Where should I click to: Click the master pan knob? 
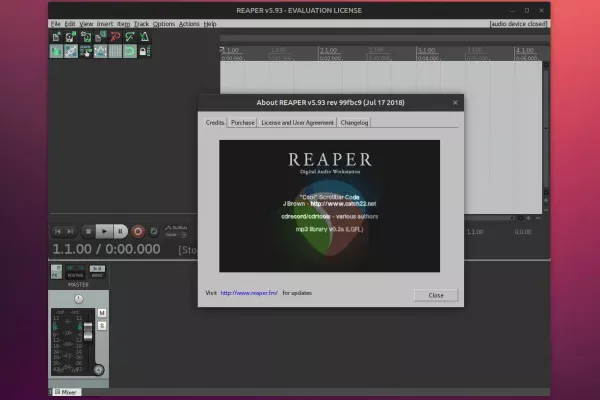point(78,299)
